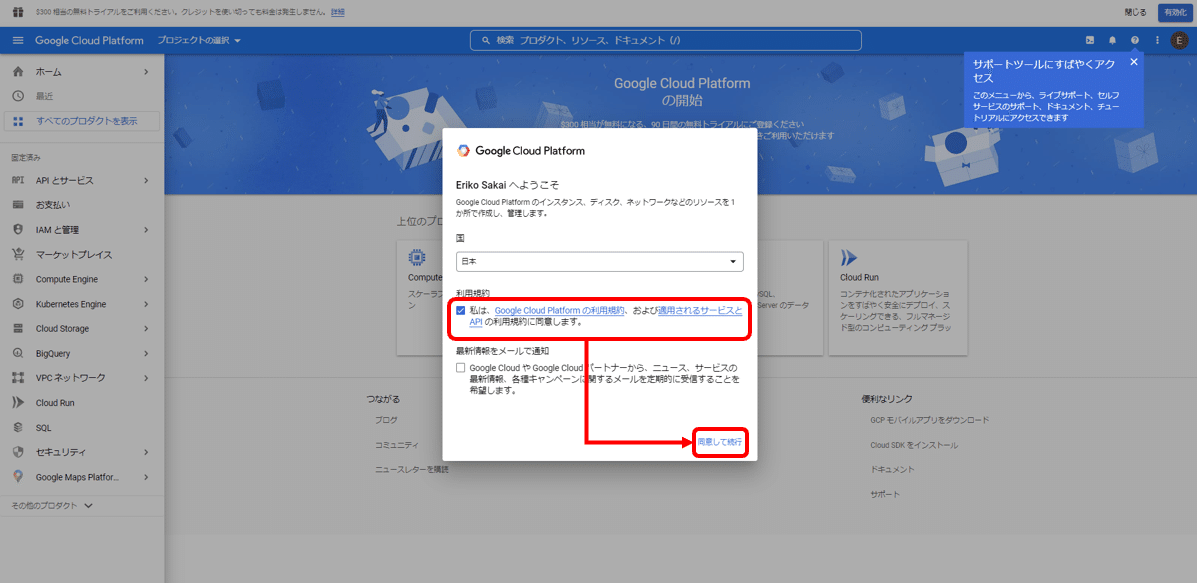Uncheck the terms of service agreement checkbox
Image resolution: width=1197 pixels, height=583 pixels.
460,311
